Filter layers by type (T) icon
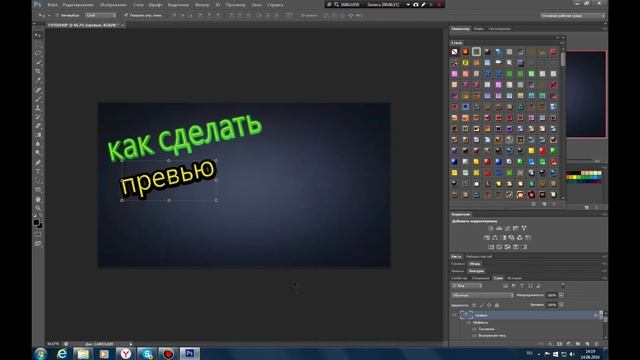 [x=522, y=286]
